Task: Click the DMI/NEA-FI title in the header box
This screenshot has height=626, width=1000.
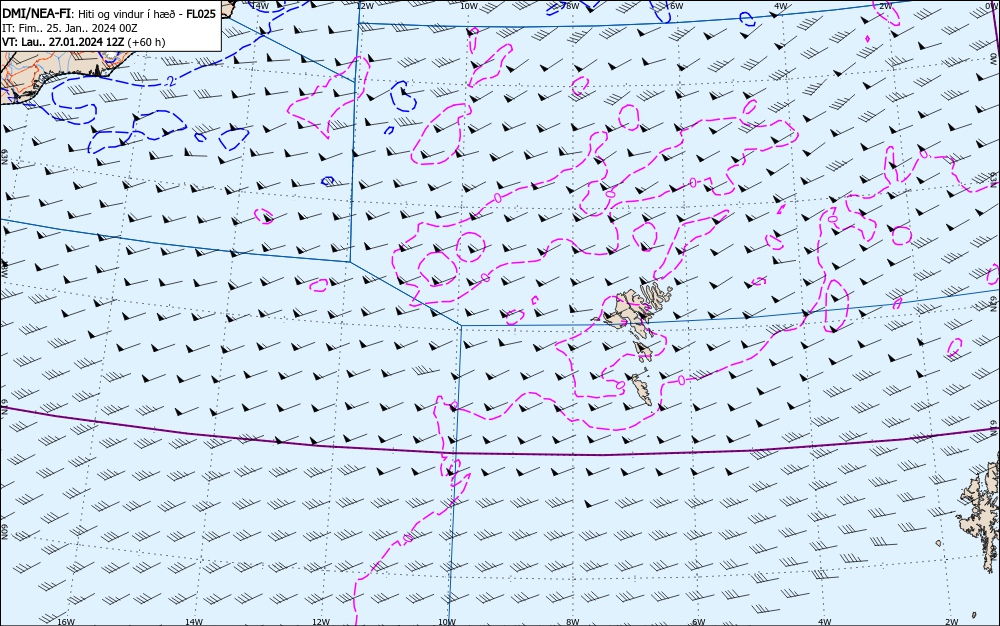Action: click(36, 14)
